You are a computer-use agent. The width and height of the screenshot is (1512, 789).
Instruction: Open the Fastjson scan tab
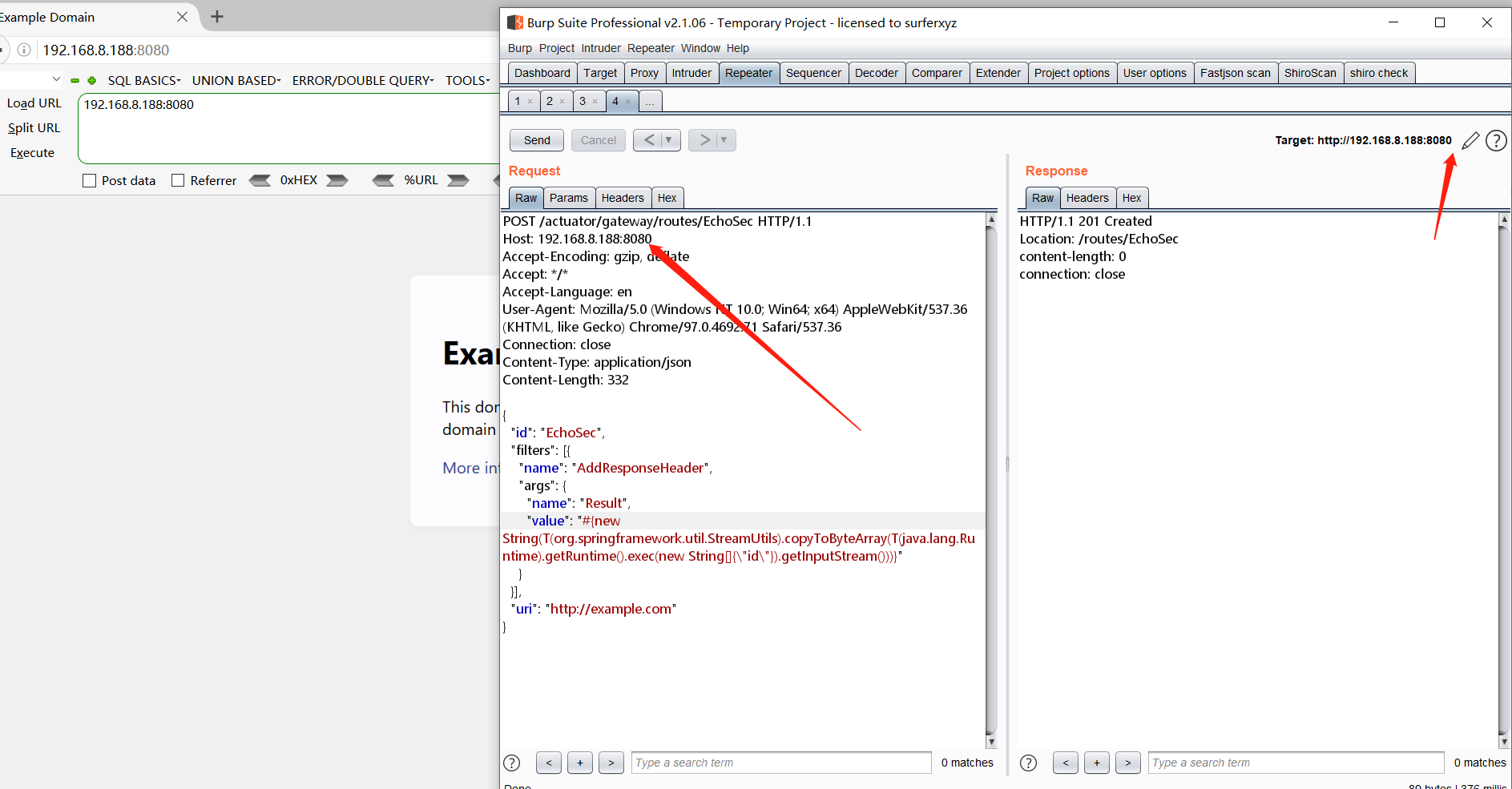click(1236, 73)
